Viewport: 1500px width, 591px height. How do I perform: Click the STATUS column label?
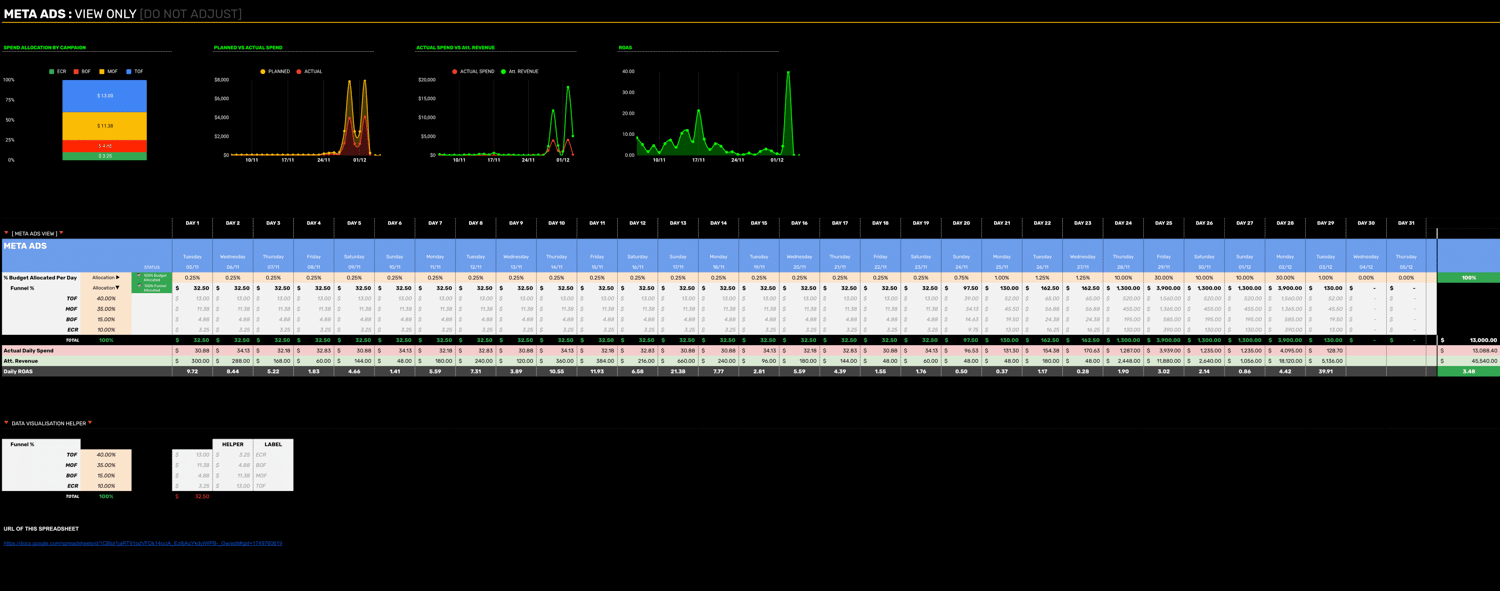click(152, 267)
